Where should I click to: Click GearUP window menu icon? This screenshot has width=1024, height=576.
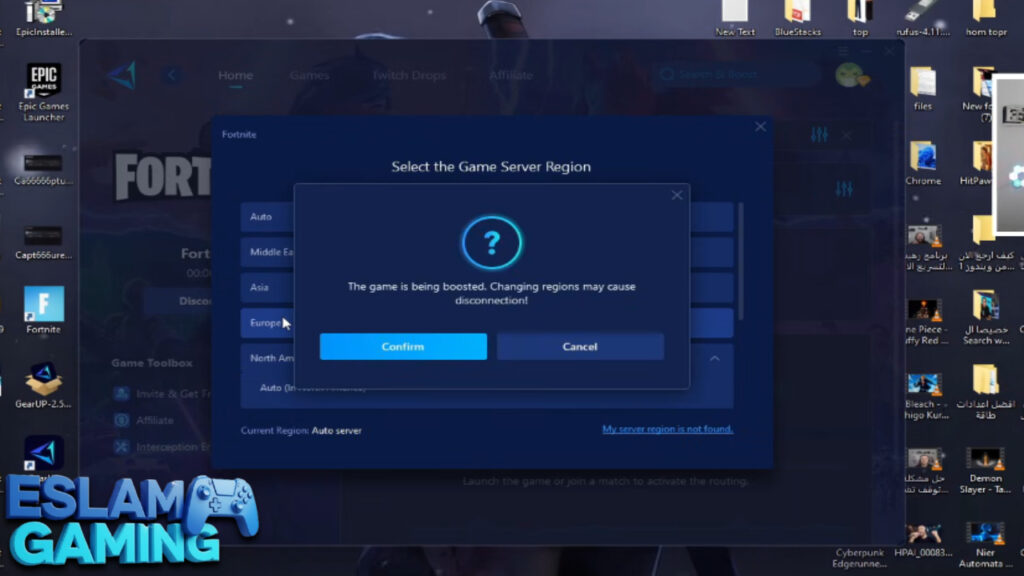click(843, 51)
